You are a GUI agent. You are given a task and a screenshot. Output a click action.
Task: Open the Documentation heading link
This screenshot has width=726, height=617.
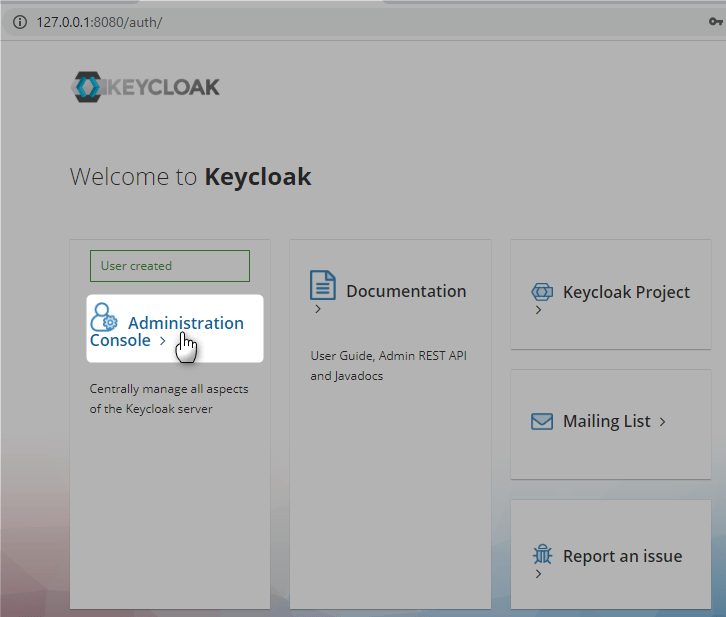pyautogui.click(x=406, y=291)
